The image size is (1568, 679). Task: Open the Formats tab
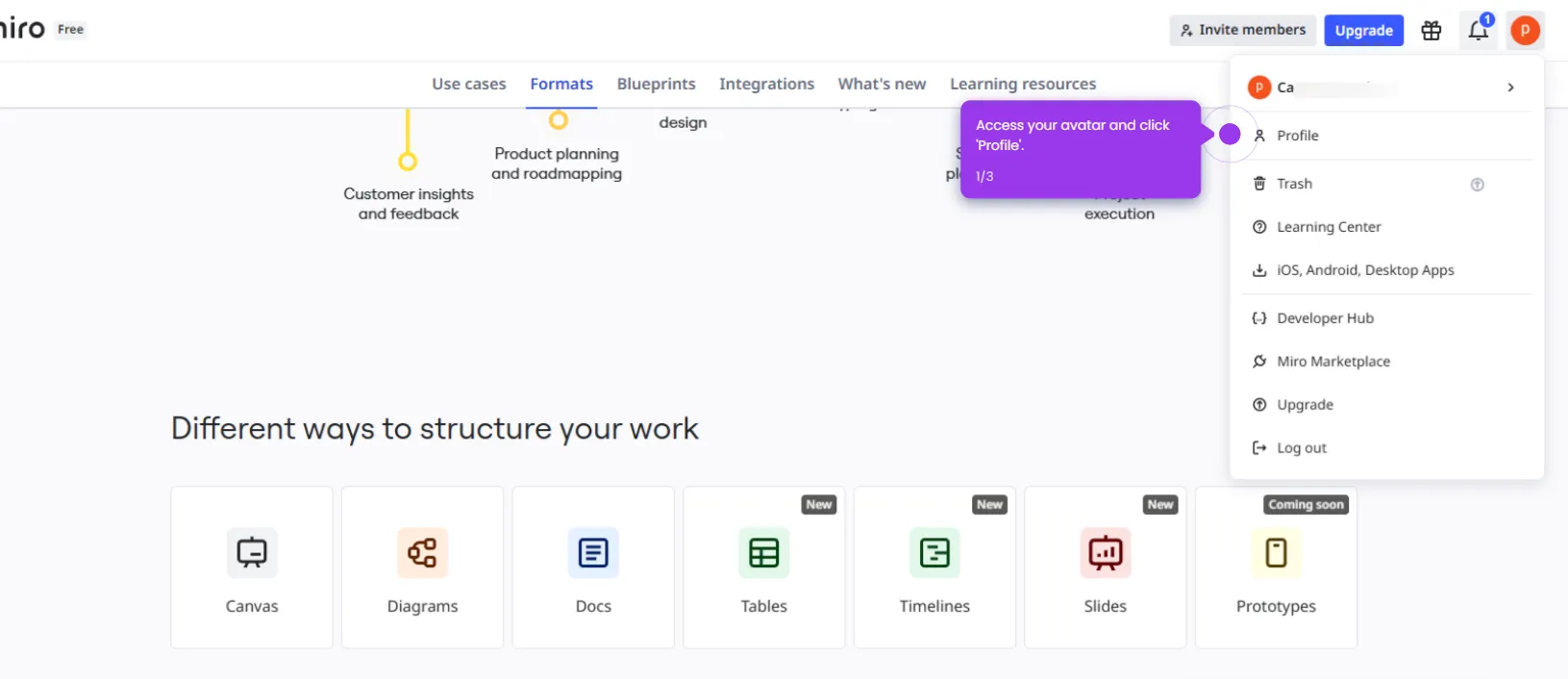(561, 84)
